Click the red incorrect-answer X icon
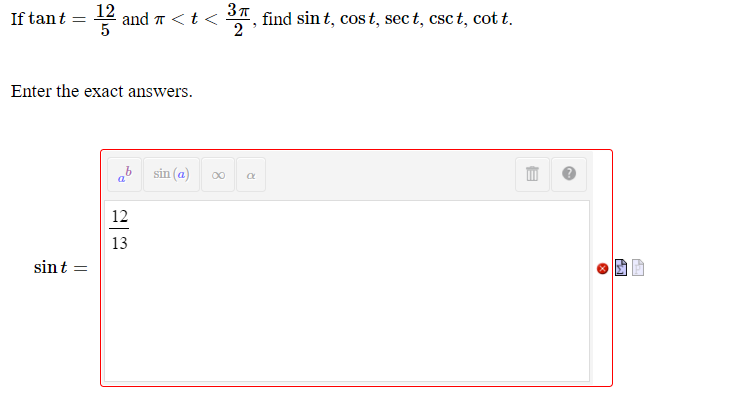The image size is (735, 393). [x=602, y=268]
